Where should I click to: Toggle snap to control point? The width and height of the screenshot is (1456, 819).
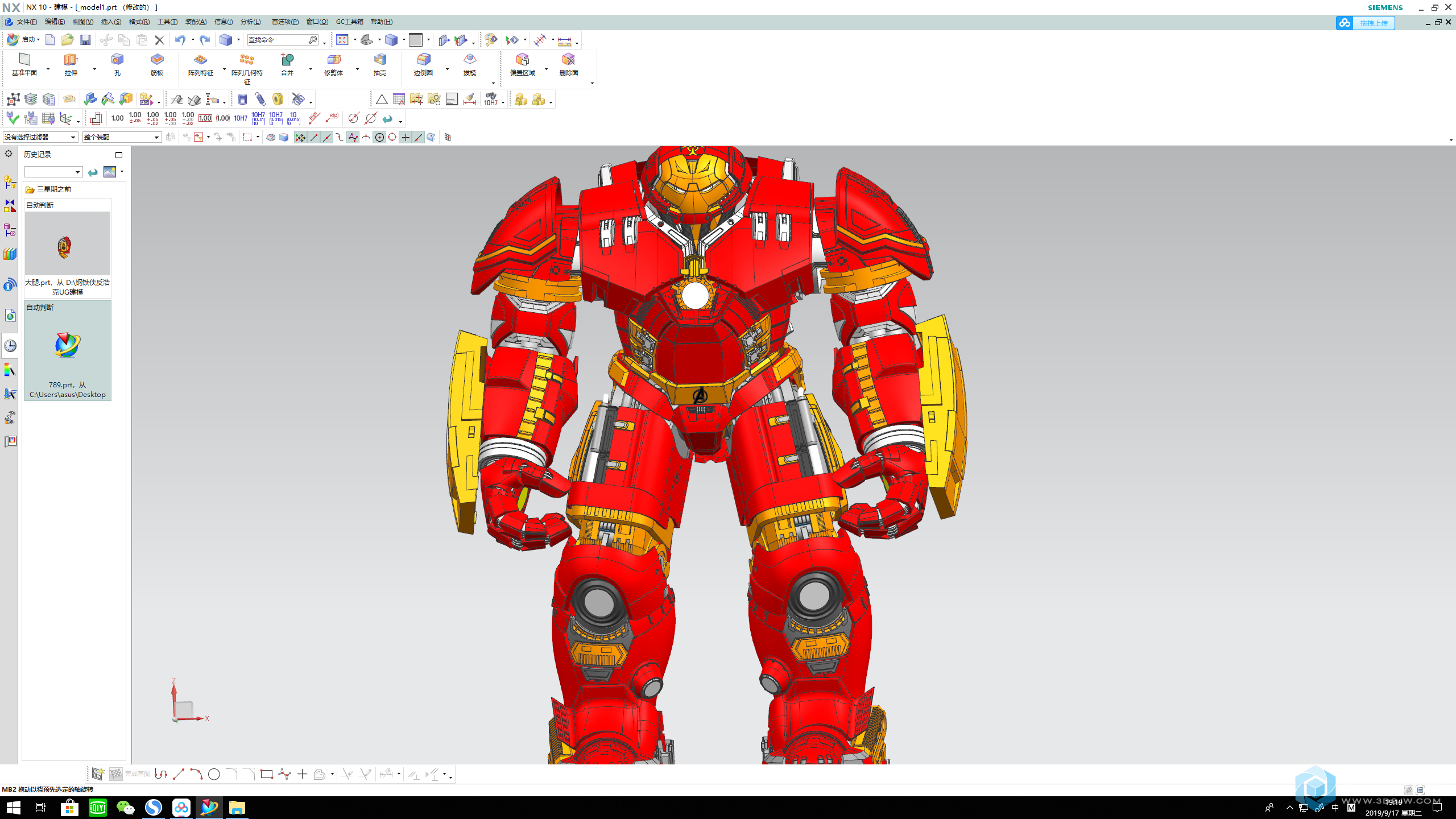pyautogui.click(x=340, y=137)
